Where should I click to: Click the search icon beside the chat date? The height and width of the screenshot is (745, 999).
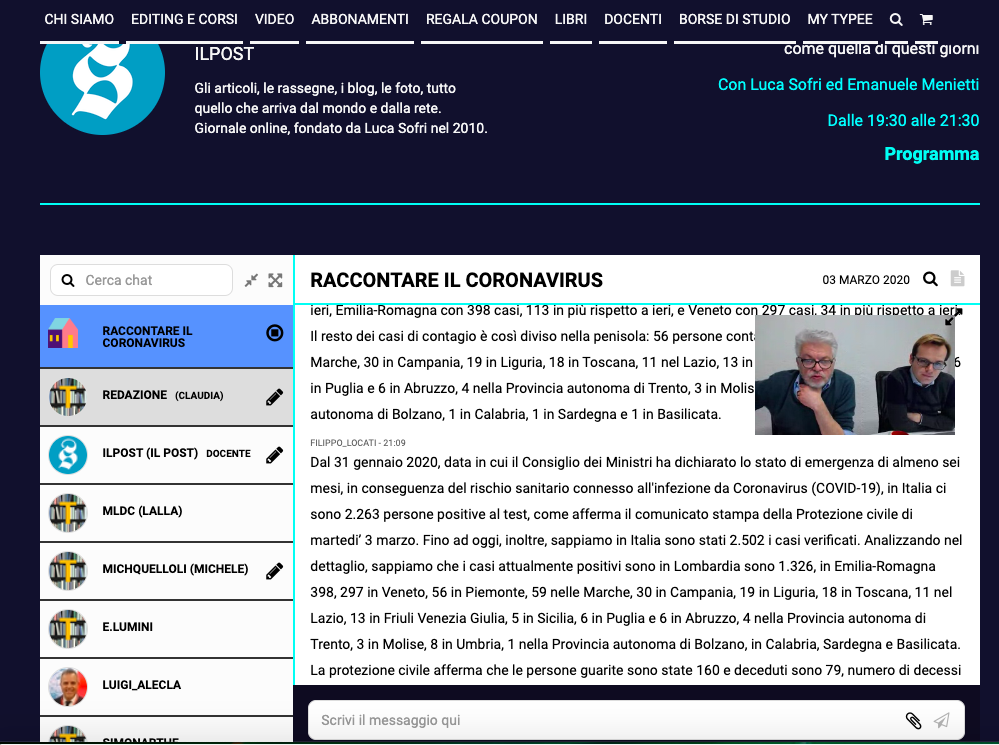(x=930, y=280)
